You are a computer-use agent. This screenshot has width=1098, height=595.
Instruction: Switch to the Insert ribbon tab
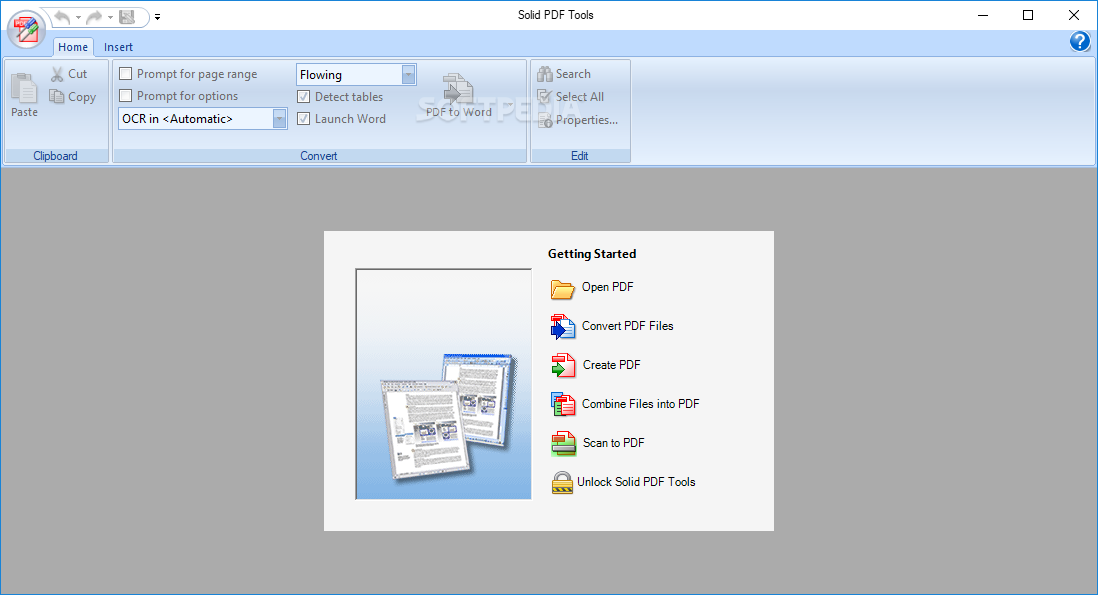pyautogui.click(x=118, y=47)
